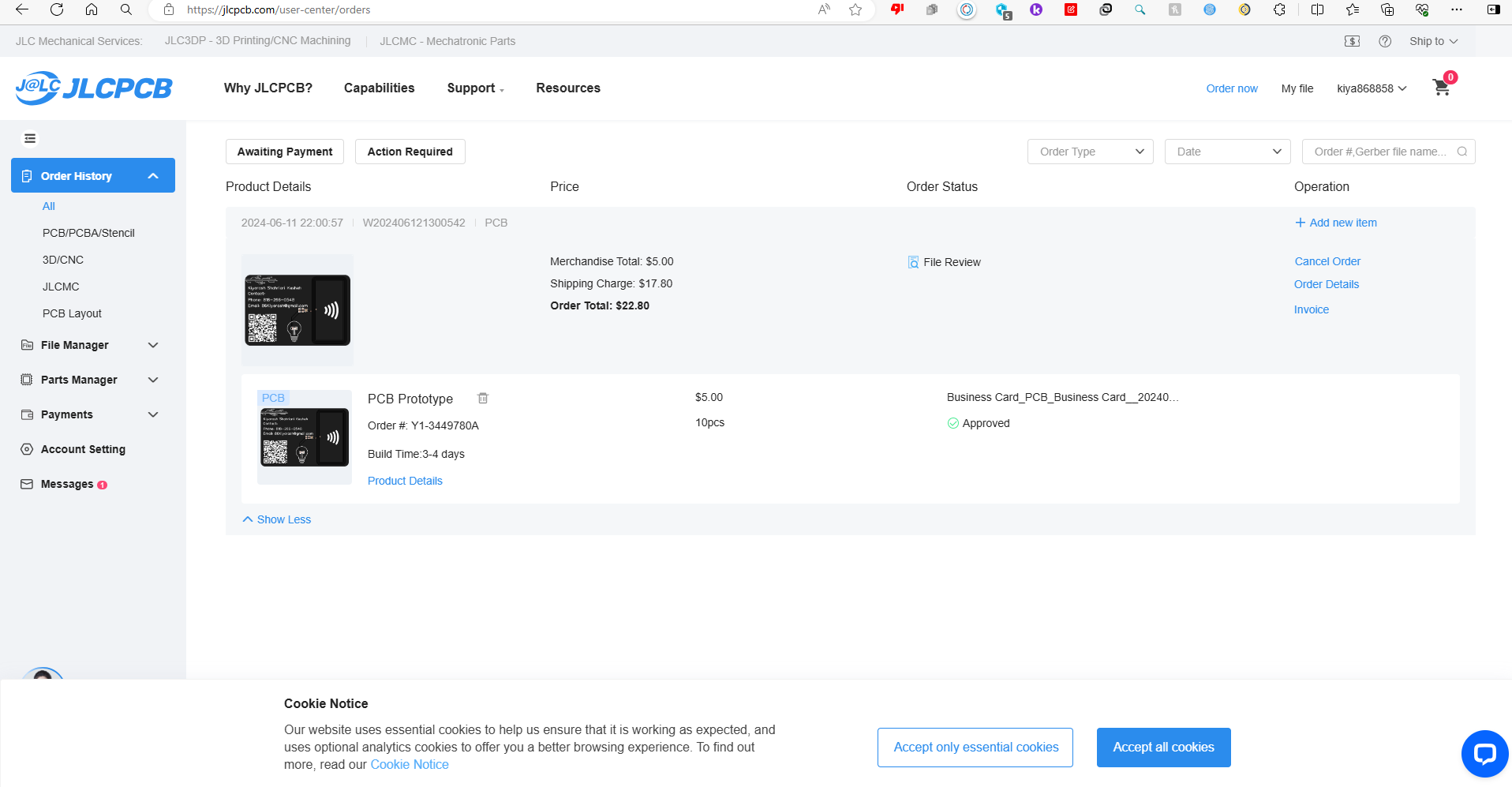Click the view site information lock icon
The image size is (1512, 787).
(x=168, y=9)
